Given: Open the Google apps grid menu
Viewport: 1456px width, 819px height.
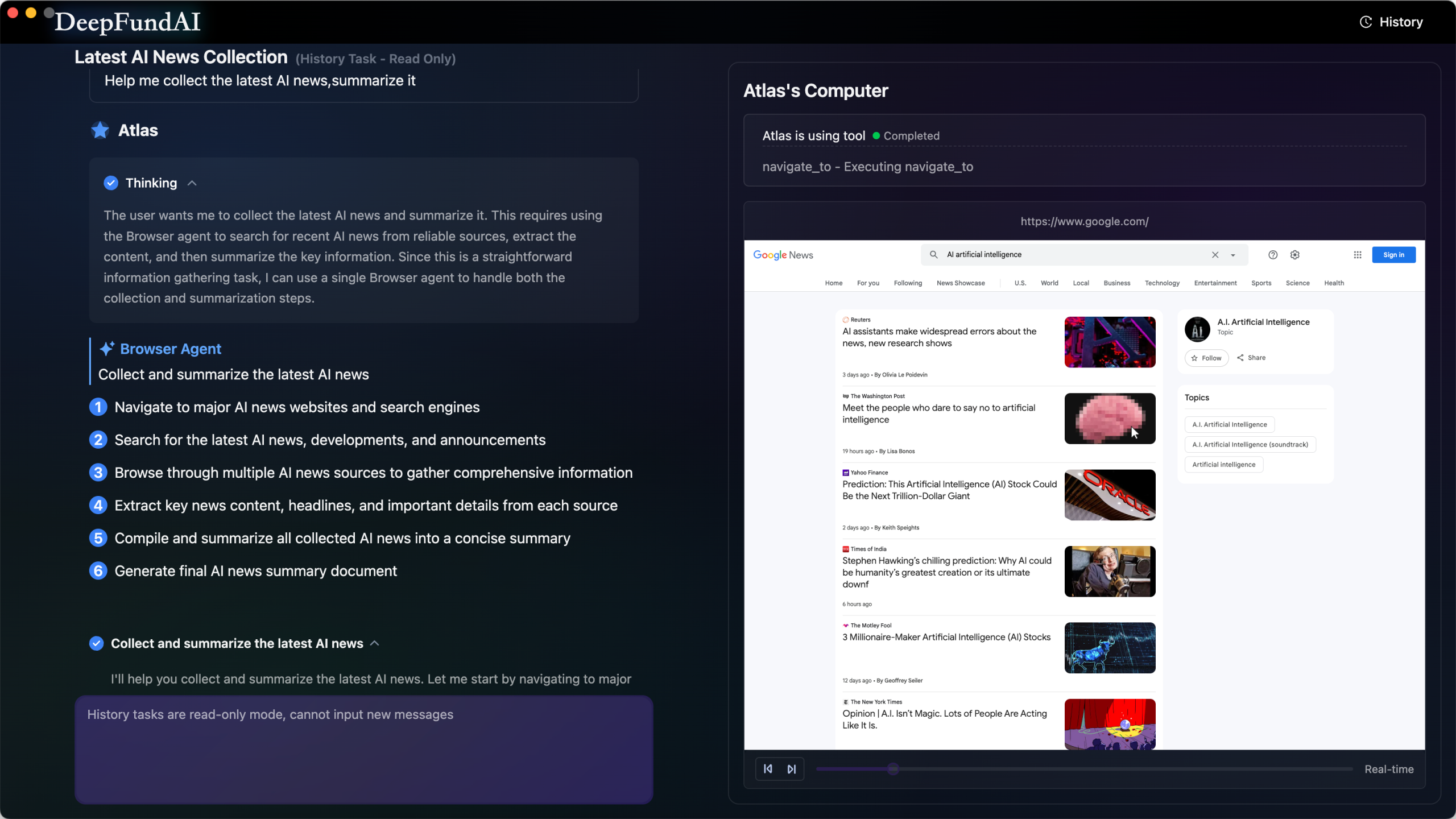Looking at the screenshot, I should 1358,255.
